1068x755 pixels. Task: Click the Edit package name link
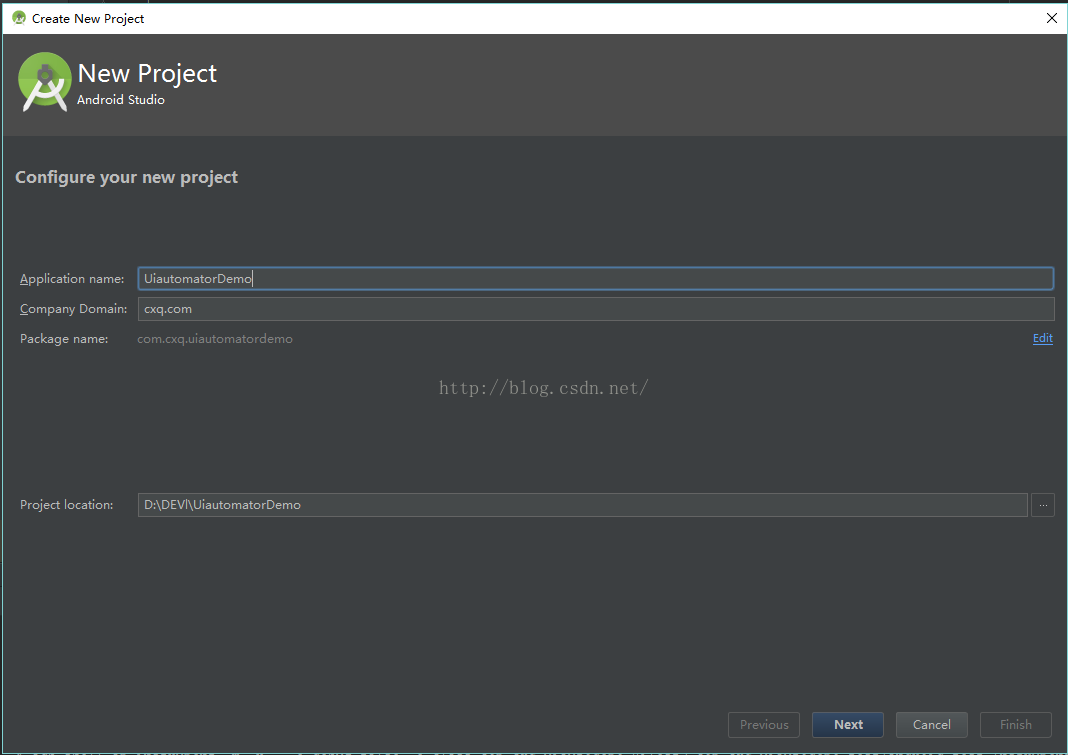pos(1043,338)
